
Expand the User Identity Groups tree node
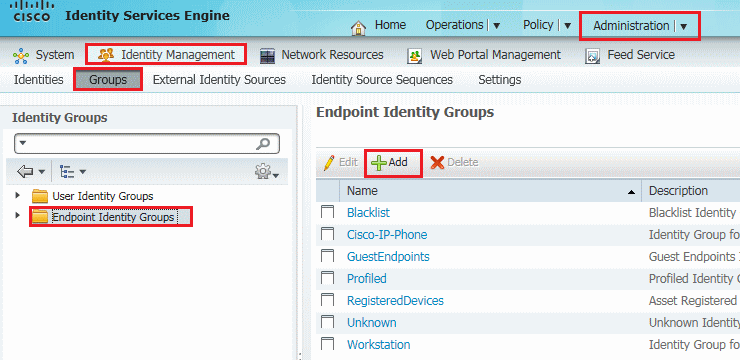coord(18,195)
